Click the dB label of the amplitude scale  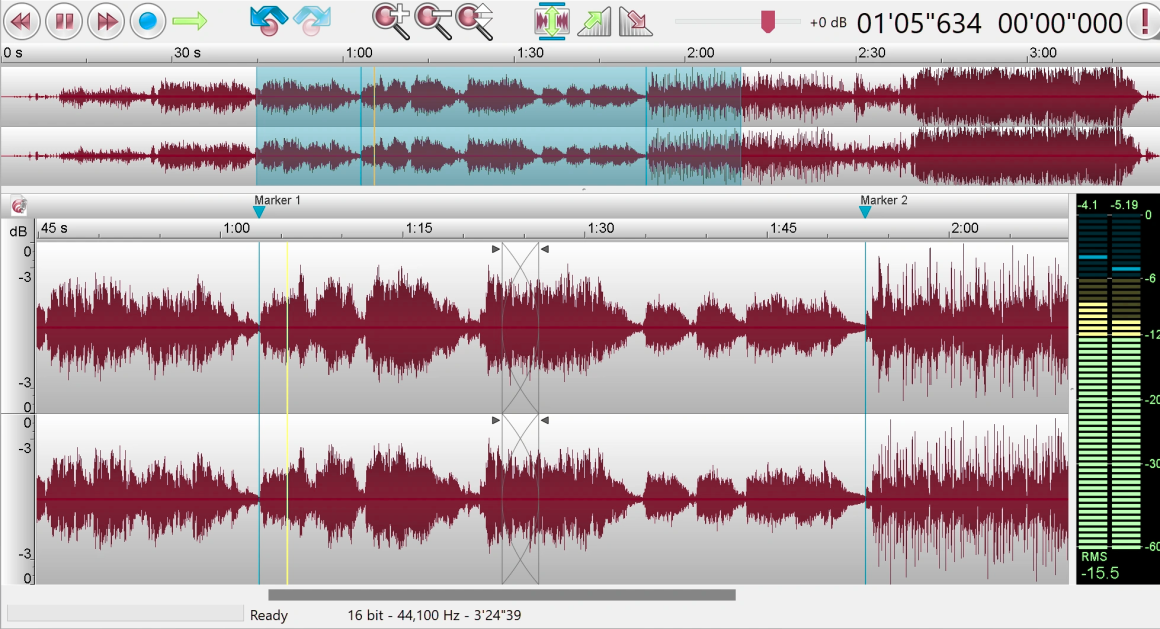tap(18, 232)
